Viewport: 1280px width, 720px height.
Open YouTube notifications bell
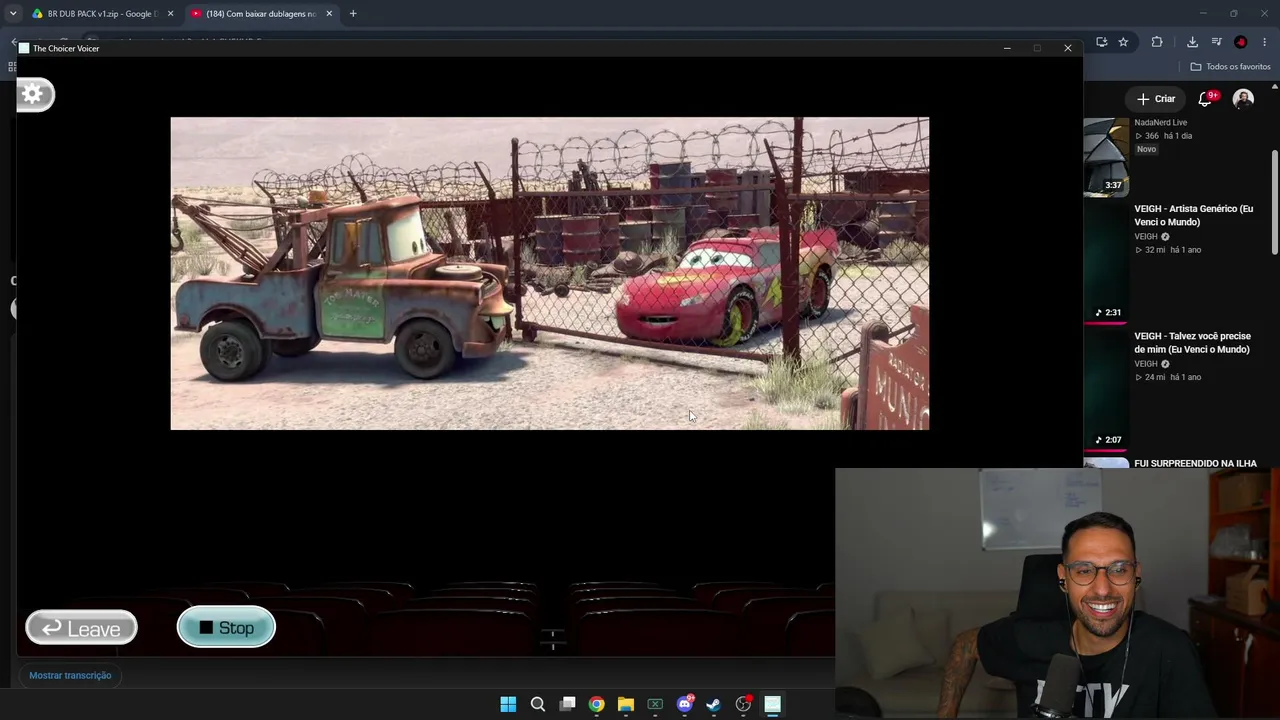click(x=1207, y=98)
